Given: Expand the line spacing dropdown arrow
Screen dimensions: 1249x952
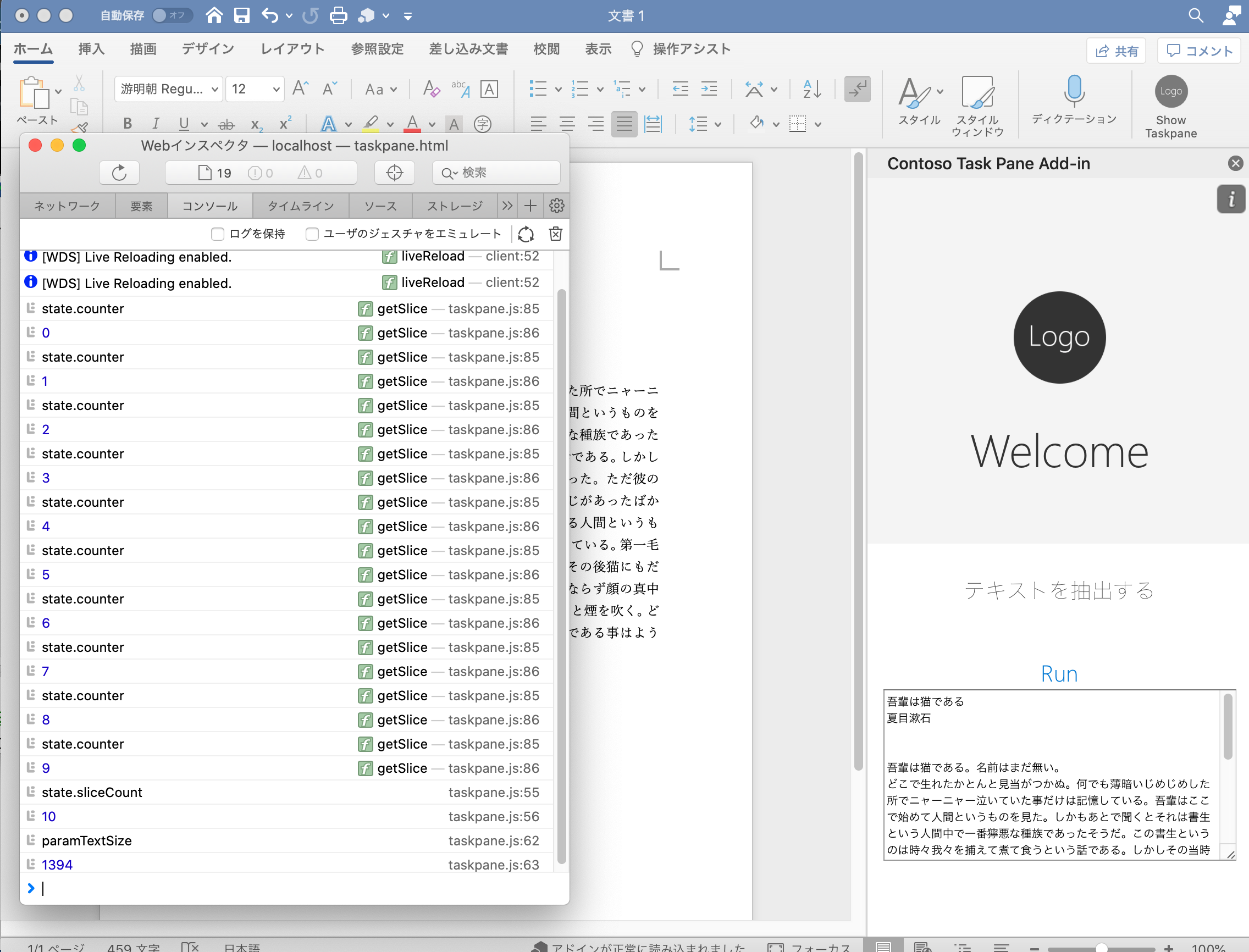Looking at the screenshot, I should [x=717, y=124].
